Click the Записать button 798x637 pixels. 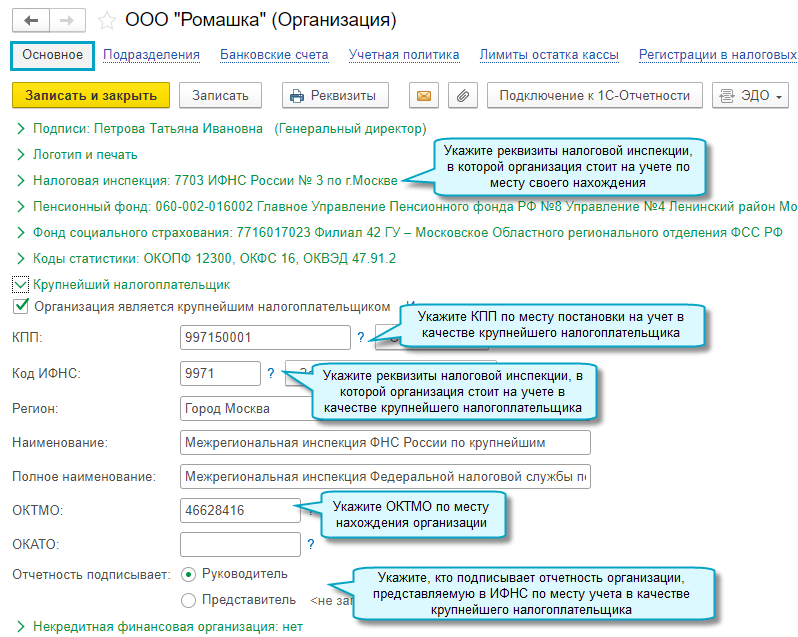(x=220, y=95)
